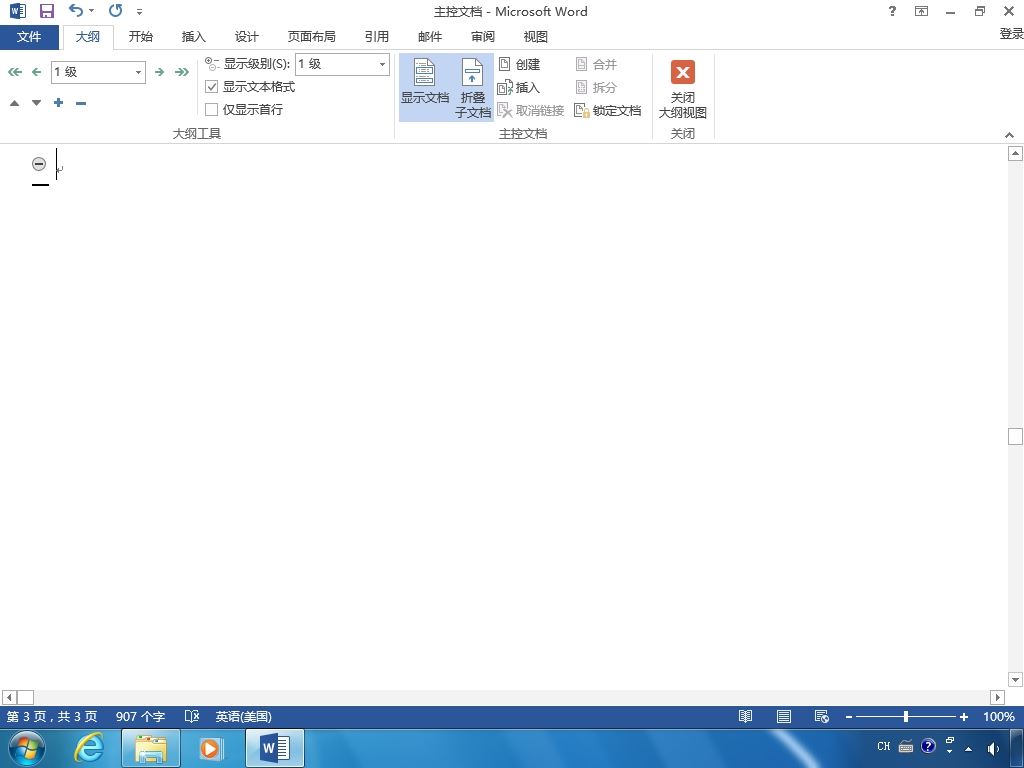1024x768 pixels.
Task: Switch to 审阅 ribbon tab
Action: (483, 37)
